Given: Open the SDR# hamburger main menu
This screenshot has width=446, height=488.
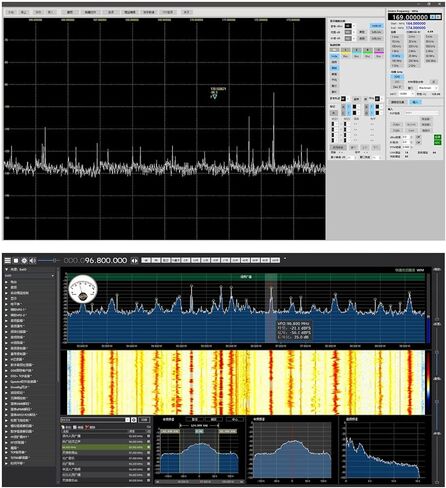Looking at the screenshot, I should click(7, 260).
